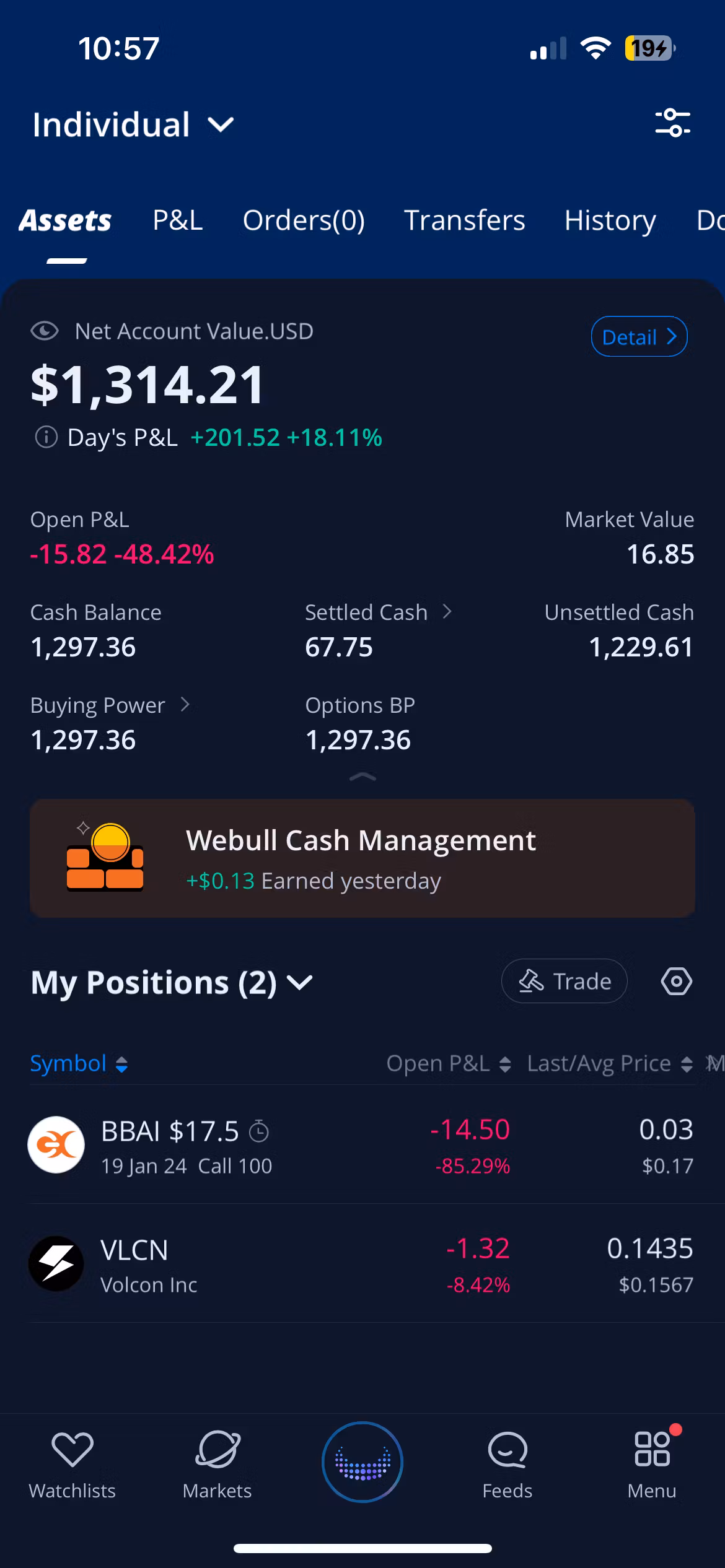
Task: Tap the center Webull home button
Action: click(362, 1462)
